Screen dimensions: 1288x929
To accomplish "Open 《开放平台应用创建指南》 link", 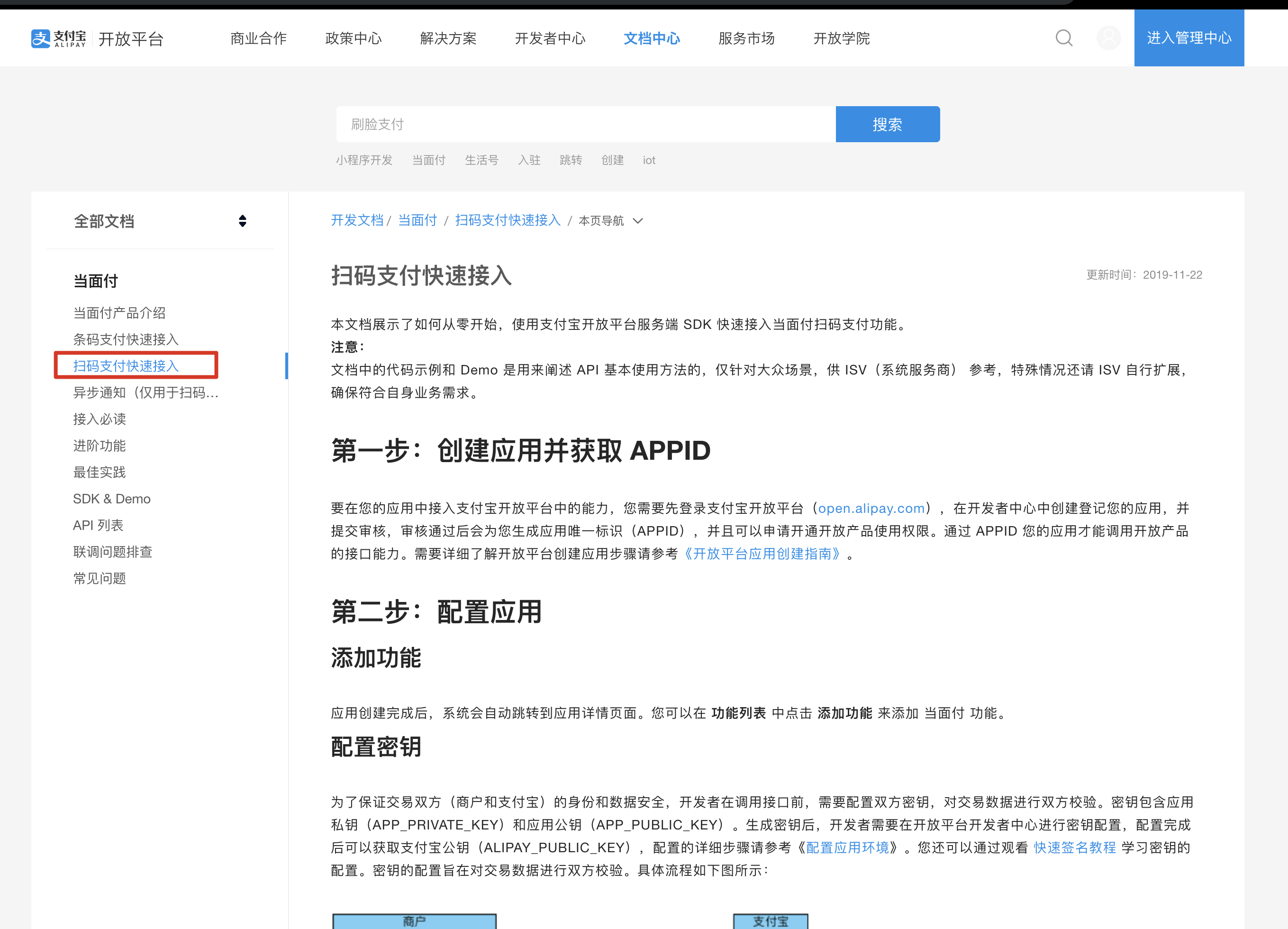I will click(x=762, y=554).
